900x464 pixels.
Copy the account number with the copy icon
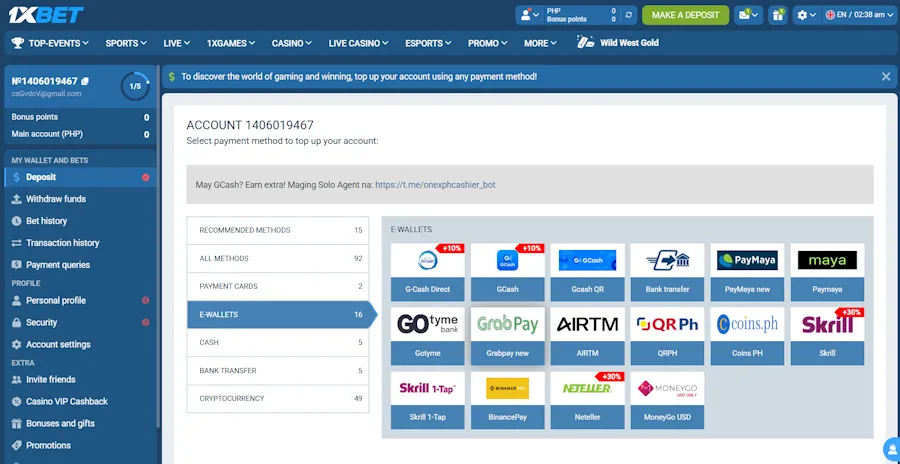[x=85, y=81]
